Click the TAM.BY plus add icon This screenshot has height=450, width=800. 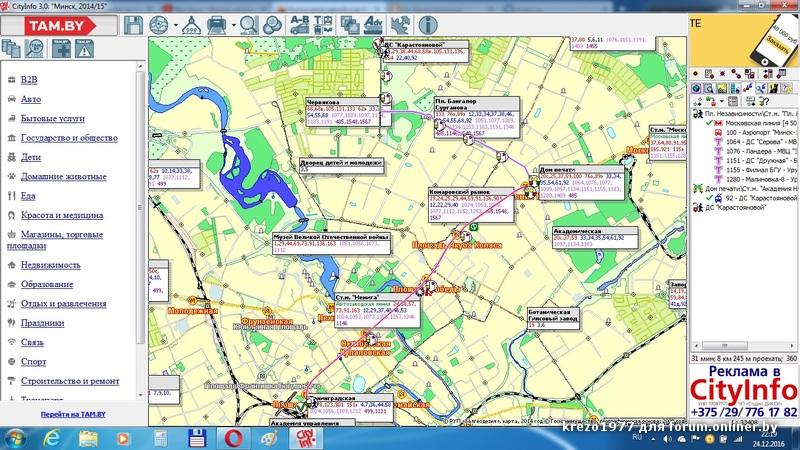[61, 48]
